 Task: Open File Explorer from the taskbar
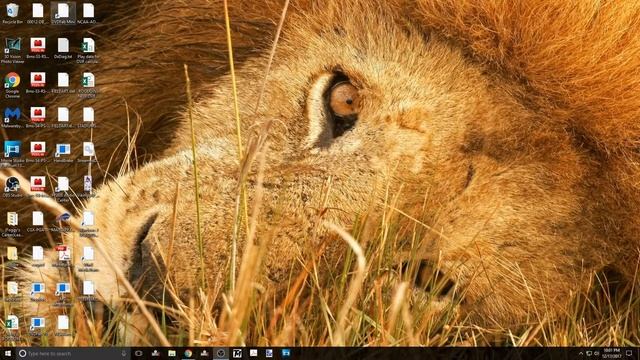tap(172, 353)
